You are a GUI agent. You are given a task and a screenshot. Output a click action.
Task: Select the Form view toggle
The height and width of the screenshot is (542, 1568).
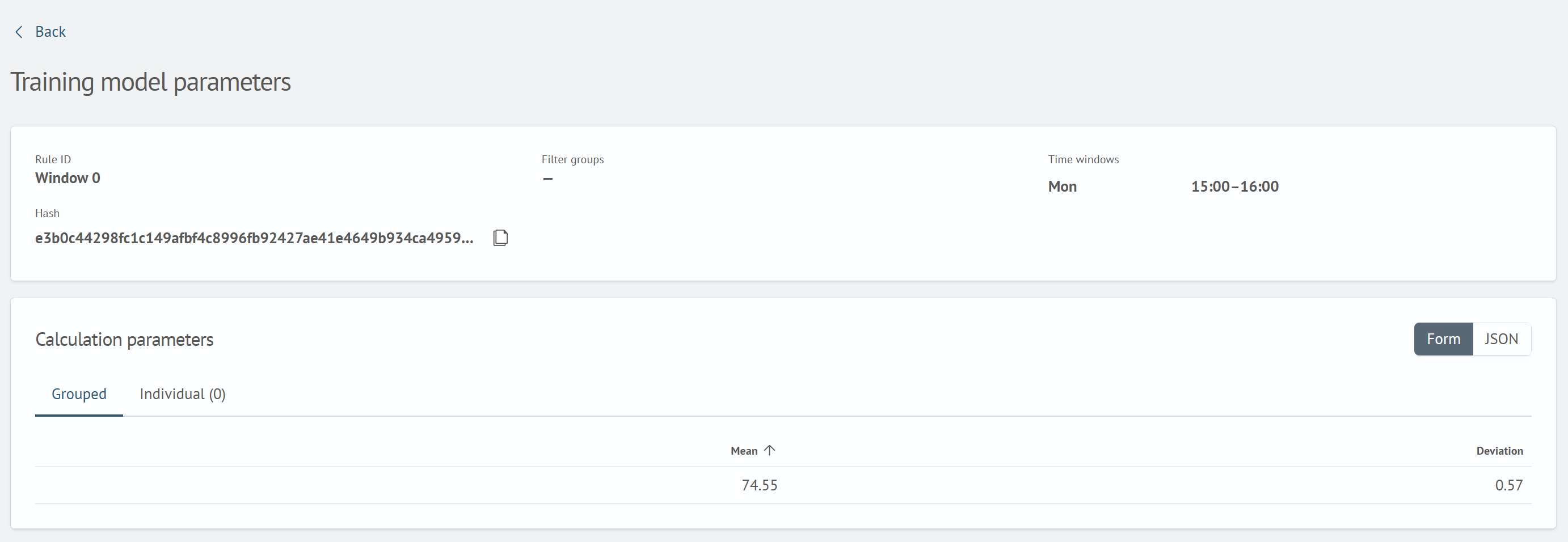[x=1443, y=339]
